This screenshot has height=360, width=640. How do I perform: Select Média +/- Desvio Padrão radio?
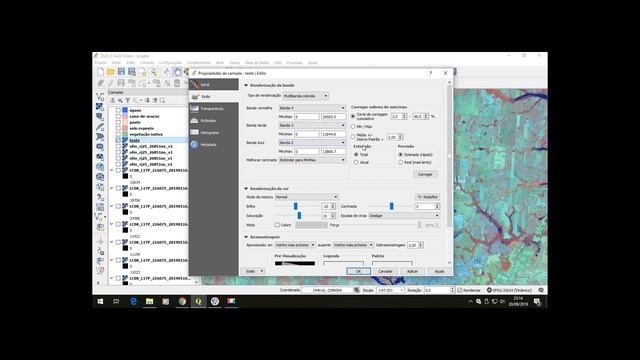[x=353, y=137]
